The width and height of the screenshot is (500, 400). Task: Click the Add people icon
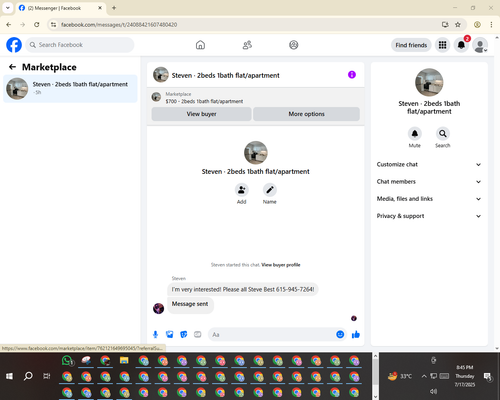tap(241, 190)
